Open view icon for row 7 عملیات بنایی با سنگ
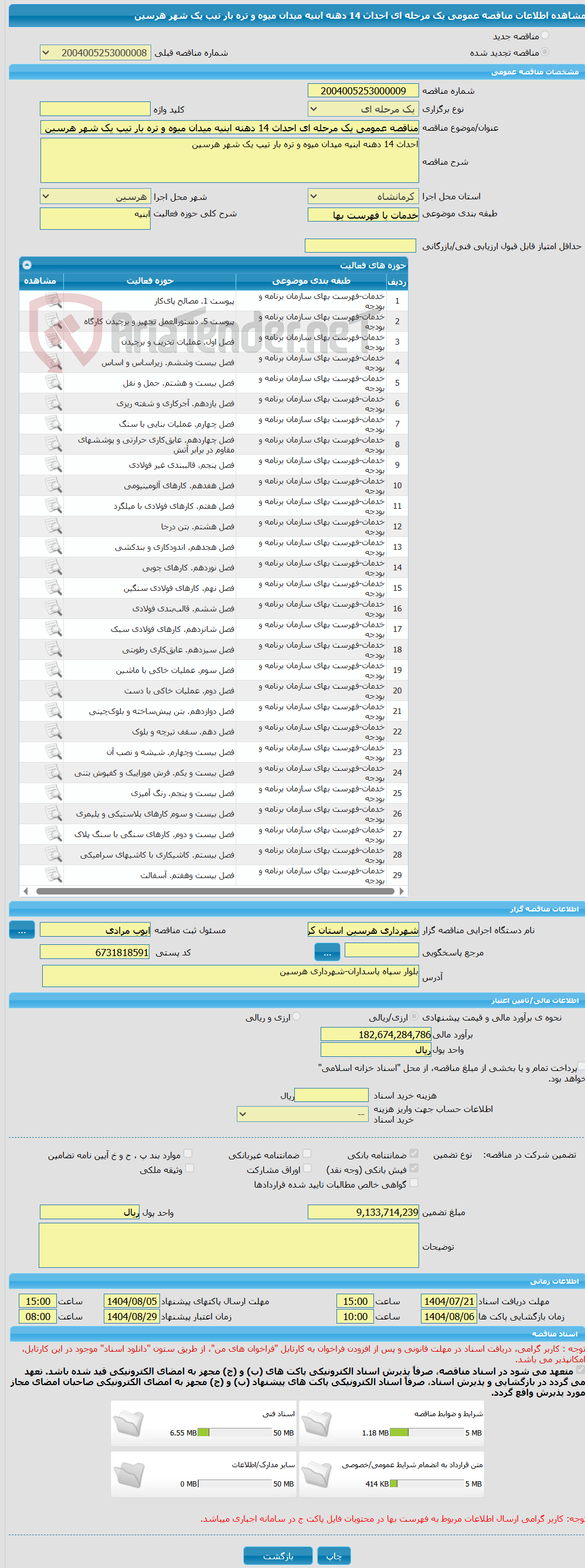 tap(53, 424)
